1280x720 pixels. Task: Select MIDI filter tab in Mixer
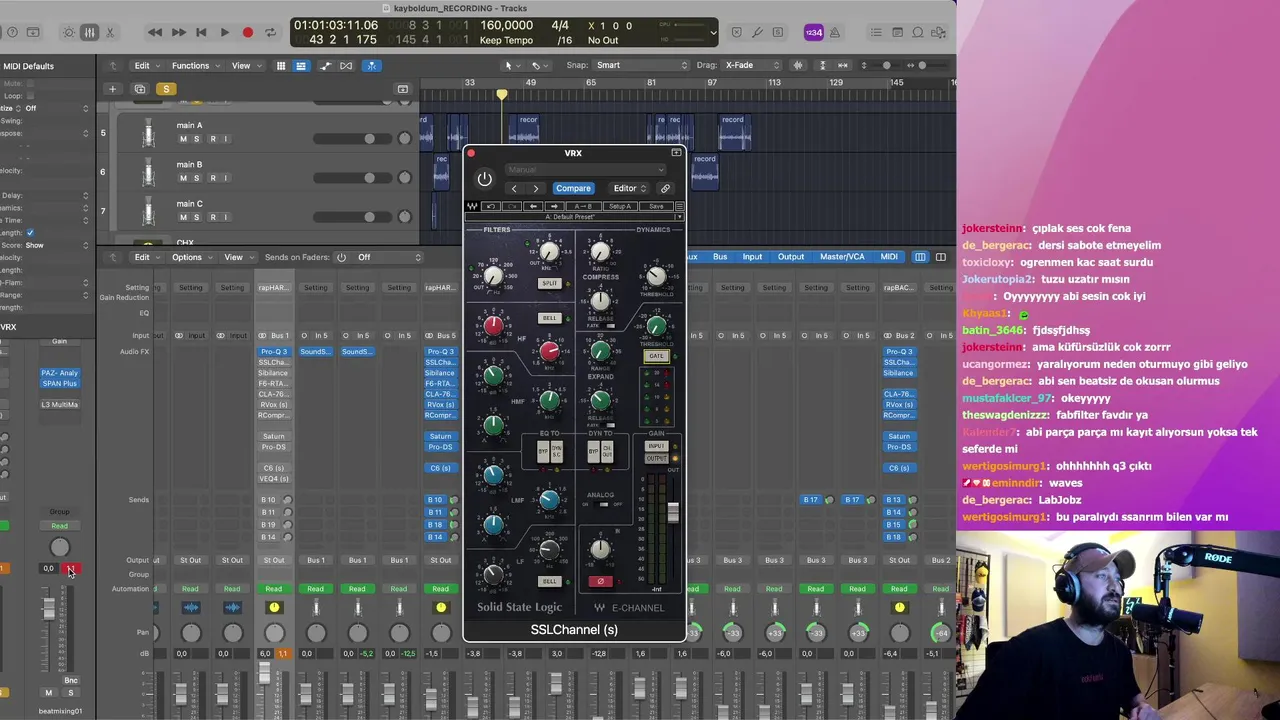tap(889, 257)
